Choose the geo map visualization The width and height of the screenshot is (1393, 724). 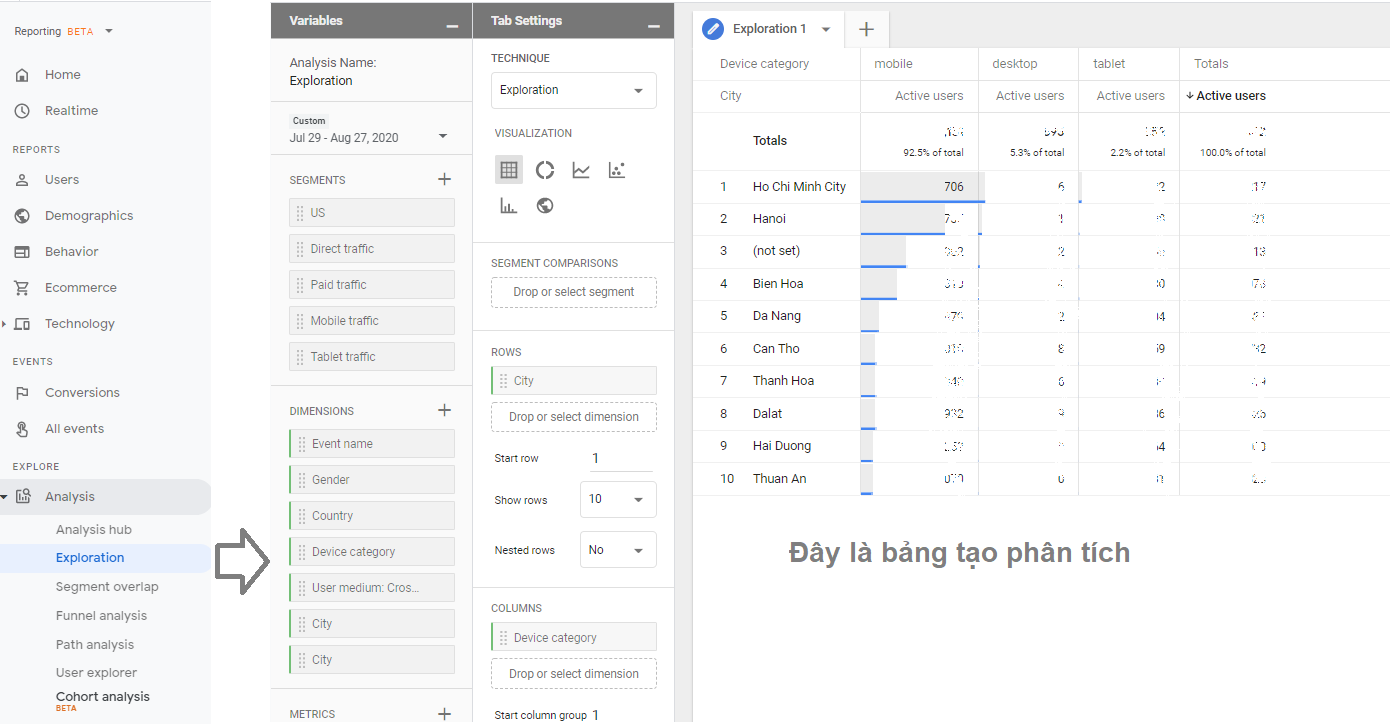coord(545,206)
